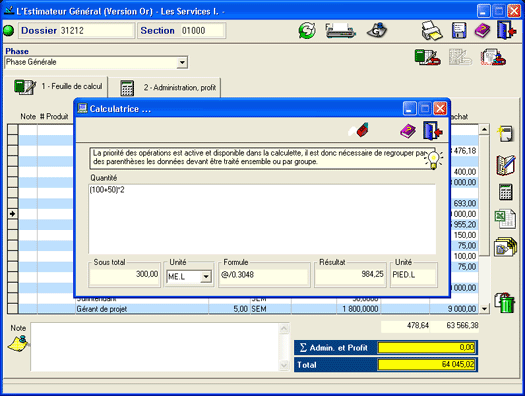Click the Quantité text area with (100+50)*2

pos(262,219)
